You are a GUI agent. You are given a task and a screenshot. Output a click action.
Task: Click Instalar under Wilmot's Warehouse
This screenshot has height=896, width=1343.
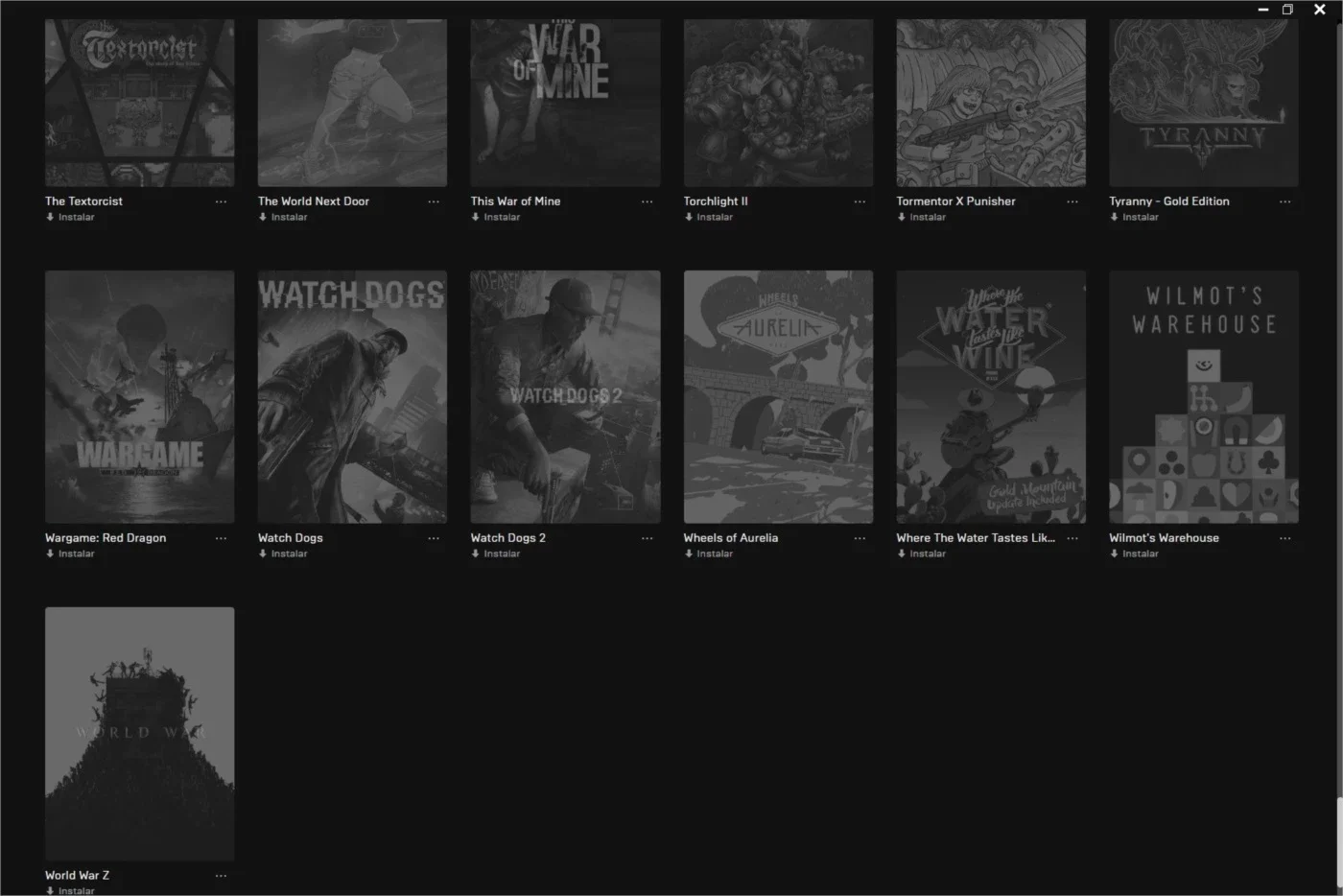click(x=1135, y=554)
